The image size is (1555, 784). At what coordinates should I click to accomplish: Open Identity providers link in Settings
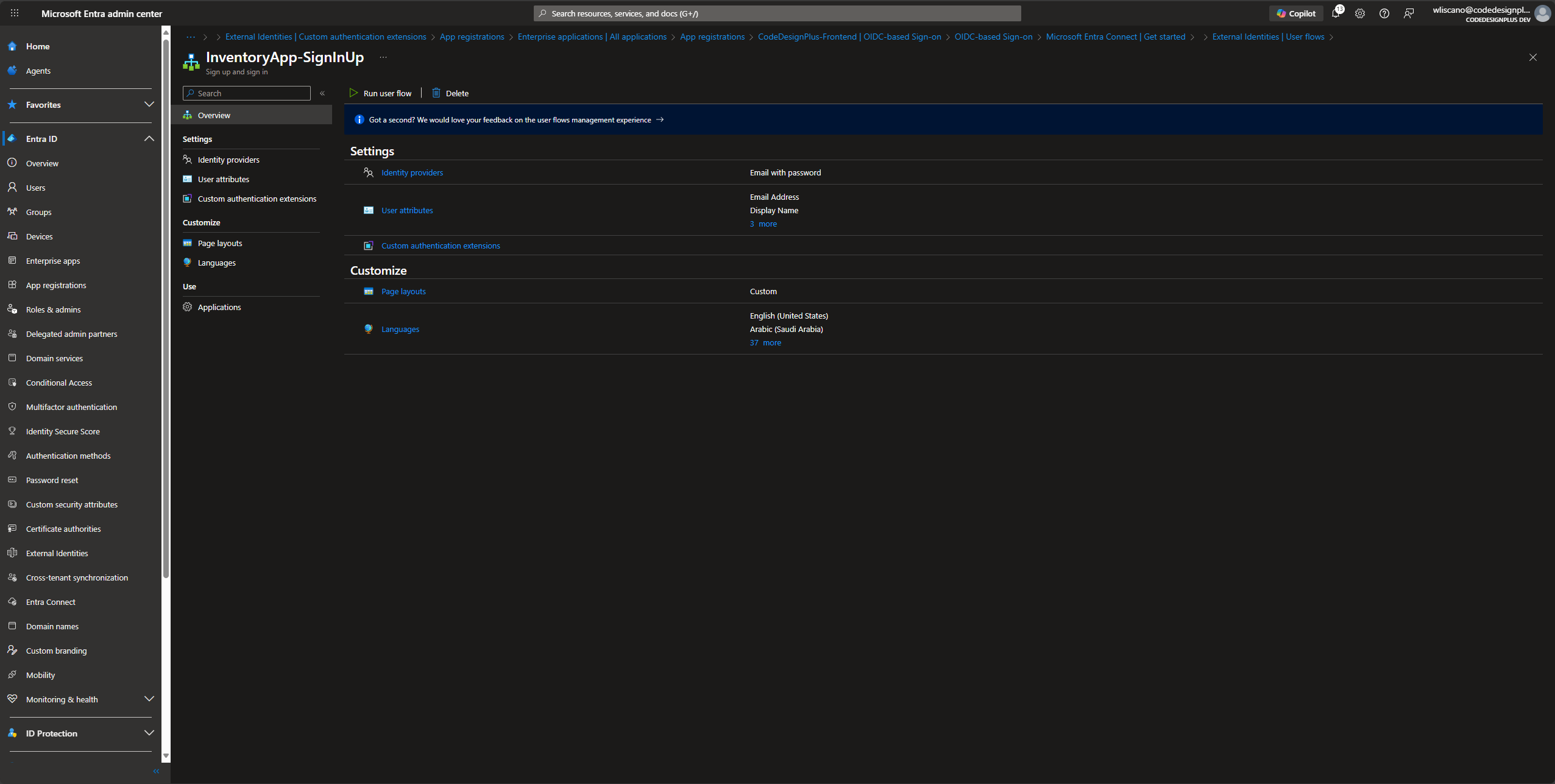[412, 172]
